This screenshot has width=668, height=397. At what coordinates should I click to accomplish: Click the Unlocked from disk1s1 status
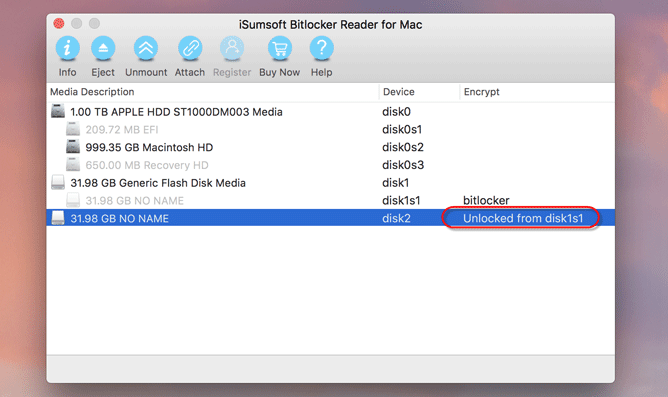click(523, 218)
